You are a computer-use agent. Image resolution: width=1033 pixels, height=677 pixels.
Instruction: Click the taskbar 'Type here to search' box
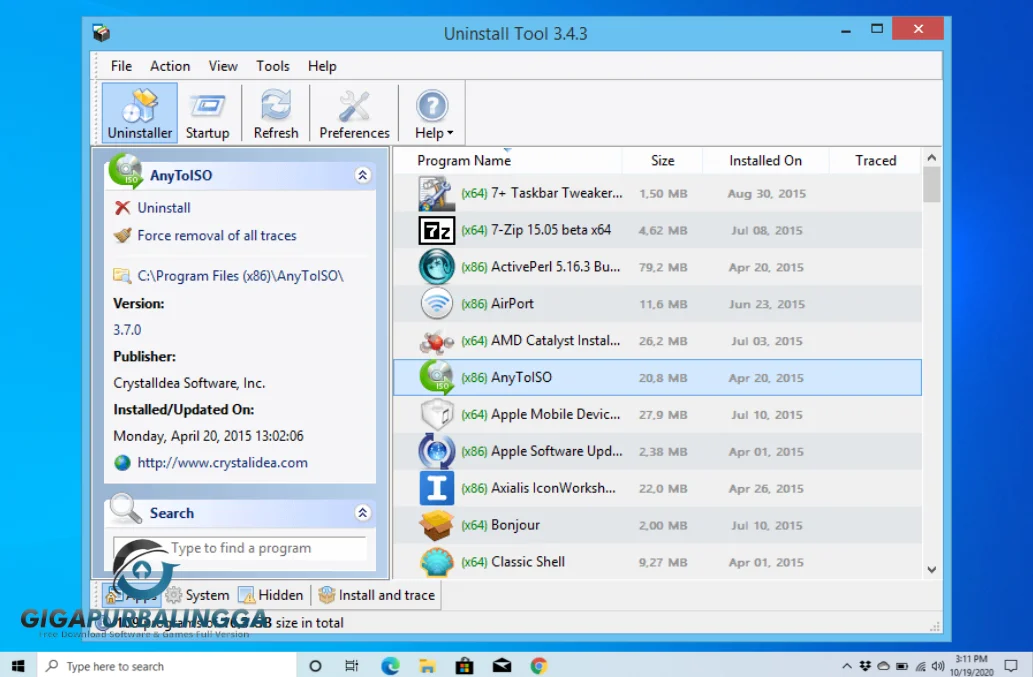(167, 666)
